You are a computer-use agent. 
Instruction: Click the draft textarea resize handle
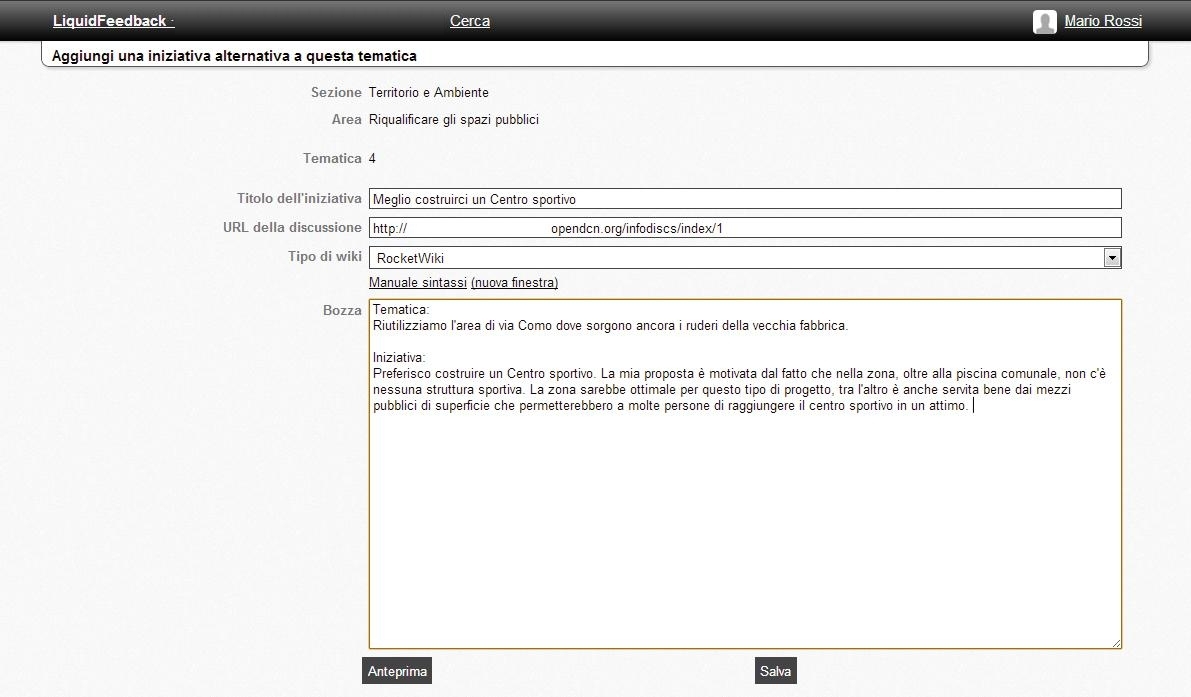tap(1116, 643)
